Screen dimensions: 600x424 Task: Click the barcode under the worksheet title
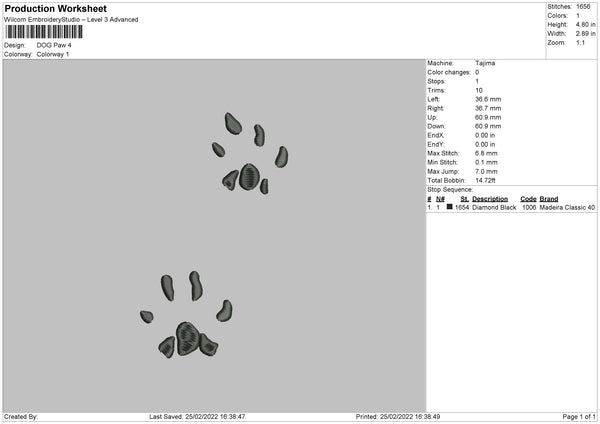pyautogui.click(x=44, y=32)
